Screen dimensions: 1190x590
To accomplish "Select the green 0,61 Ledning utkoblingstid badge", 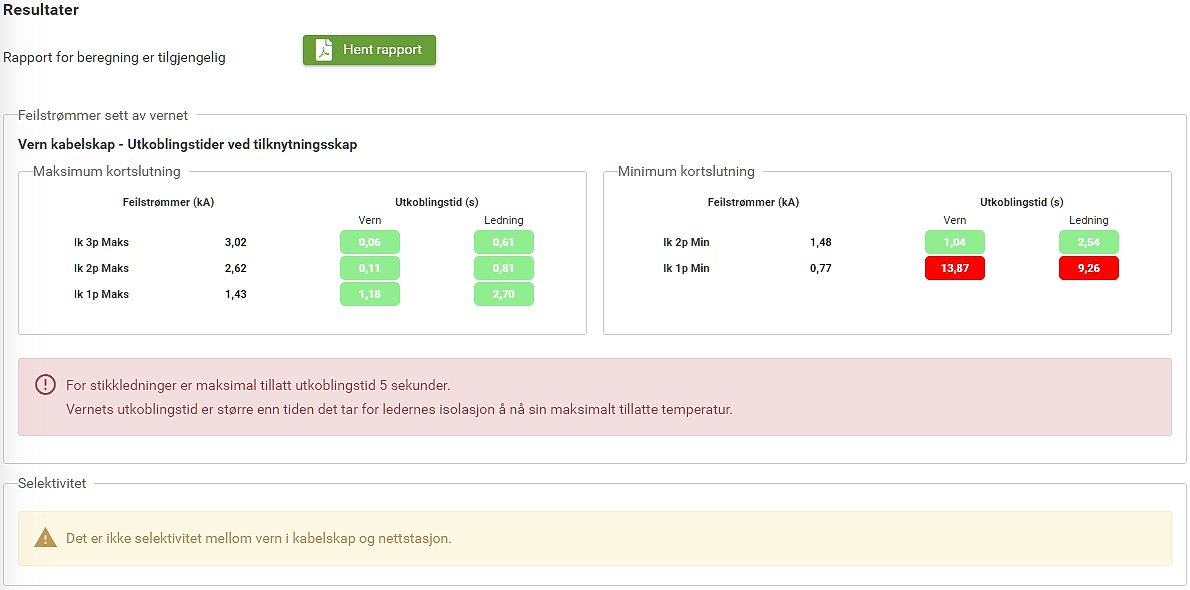I will [504, 242].
